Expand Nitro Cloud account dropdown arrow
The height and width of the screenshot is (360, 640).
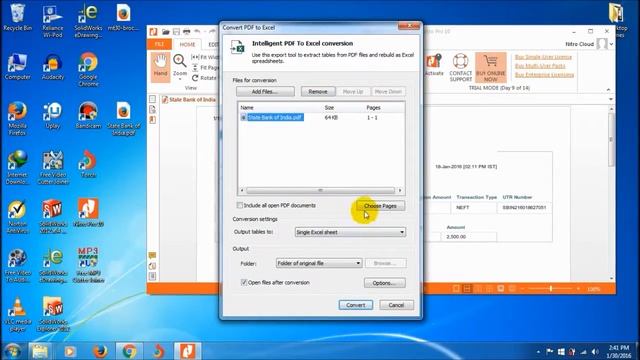[x=611, y=44]
